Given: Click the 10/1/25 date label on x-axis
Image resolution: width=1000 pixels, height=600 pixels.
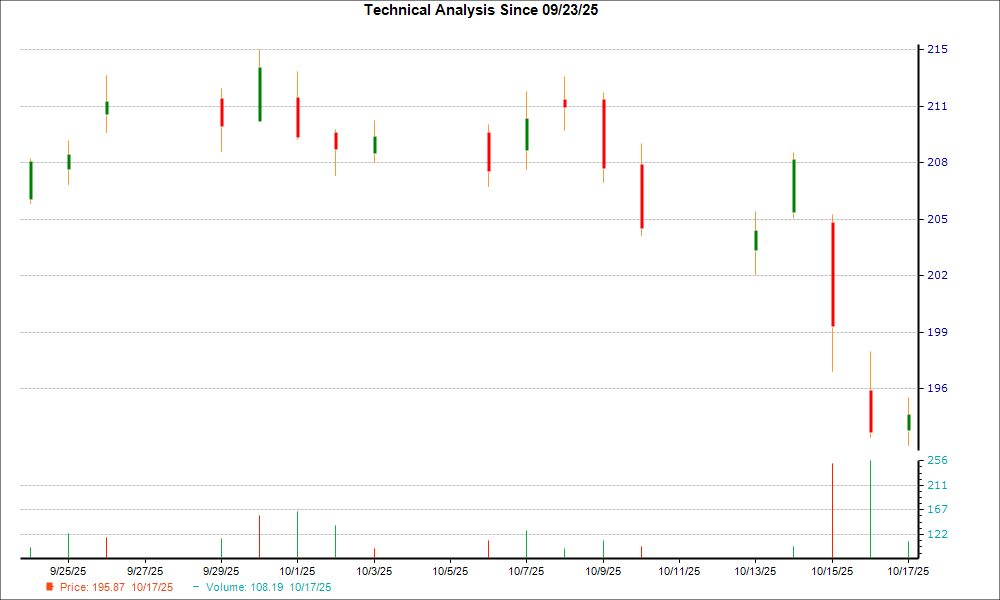Looking at the screenshot, I should (297, 571).
